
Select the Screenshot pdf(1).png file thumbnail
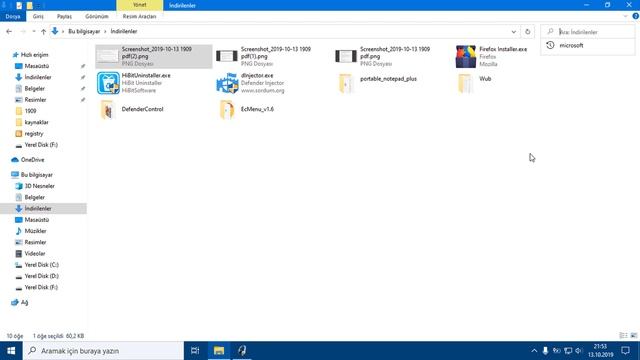pos(227,56)
